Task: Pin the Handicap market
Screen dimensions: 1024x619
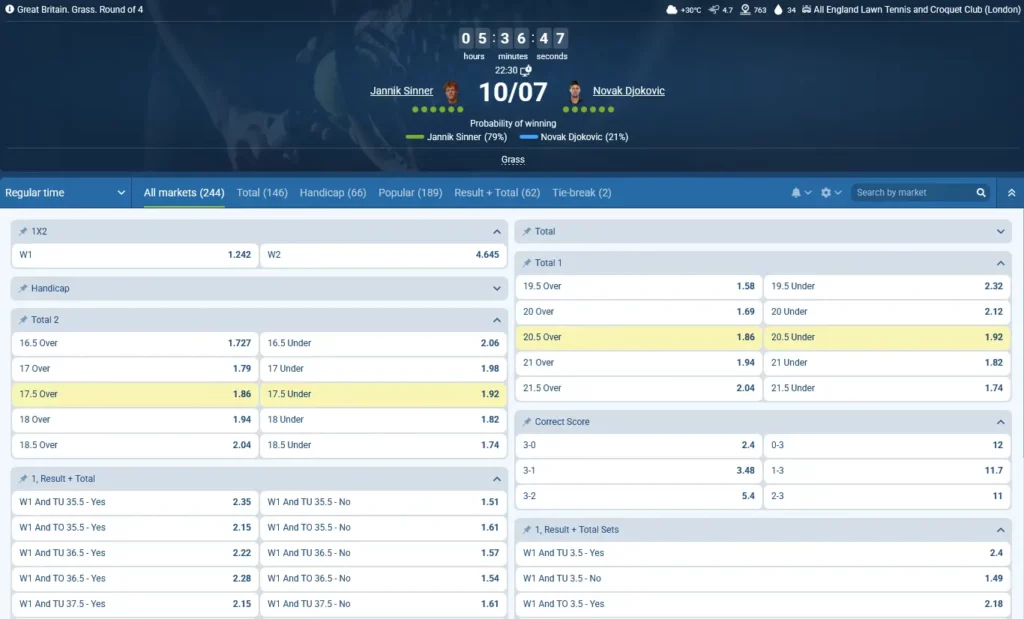Action: pos(23,288)
